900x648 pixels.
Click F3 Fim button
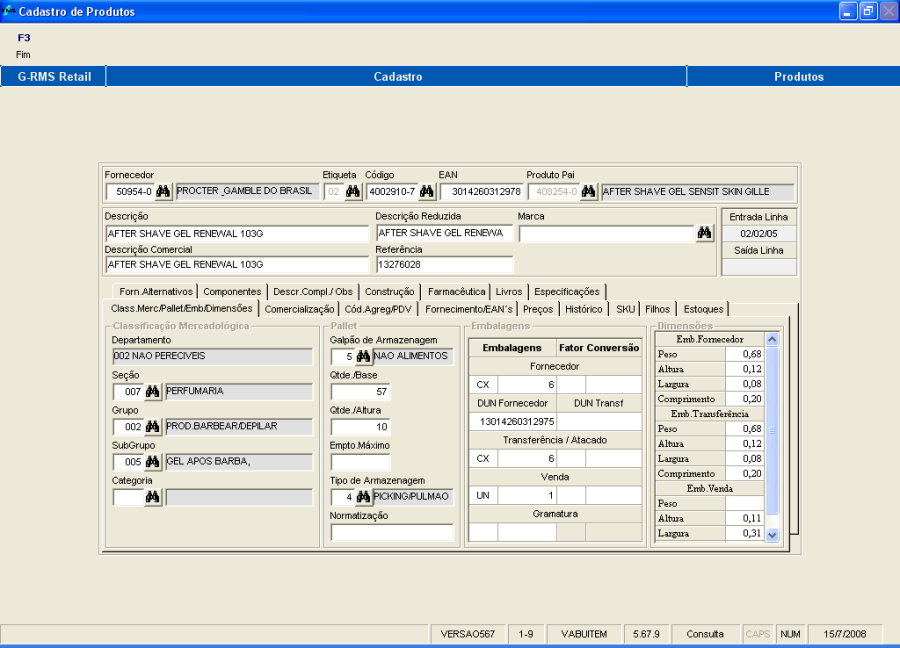[24, 46]
